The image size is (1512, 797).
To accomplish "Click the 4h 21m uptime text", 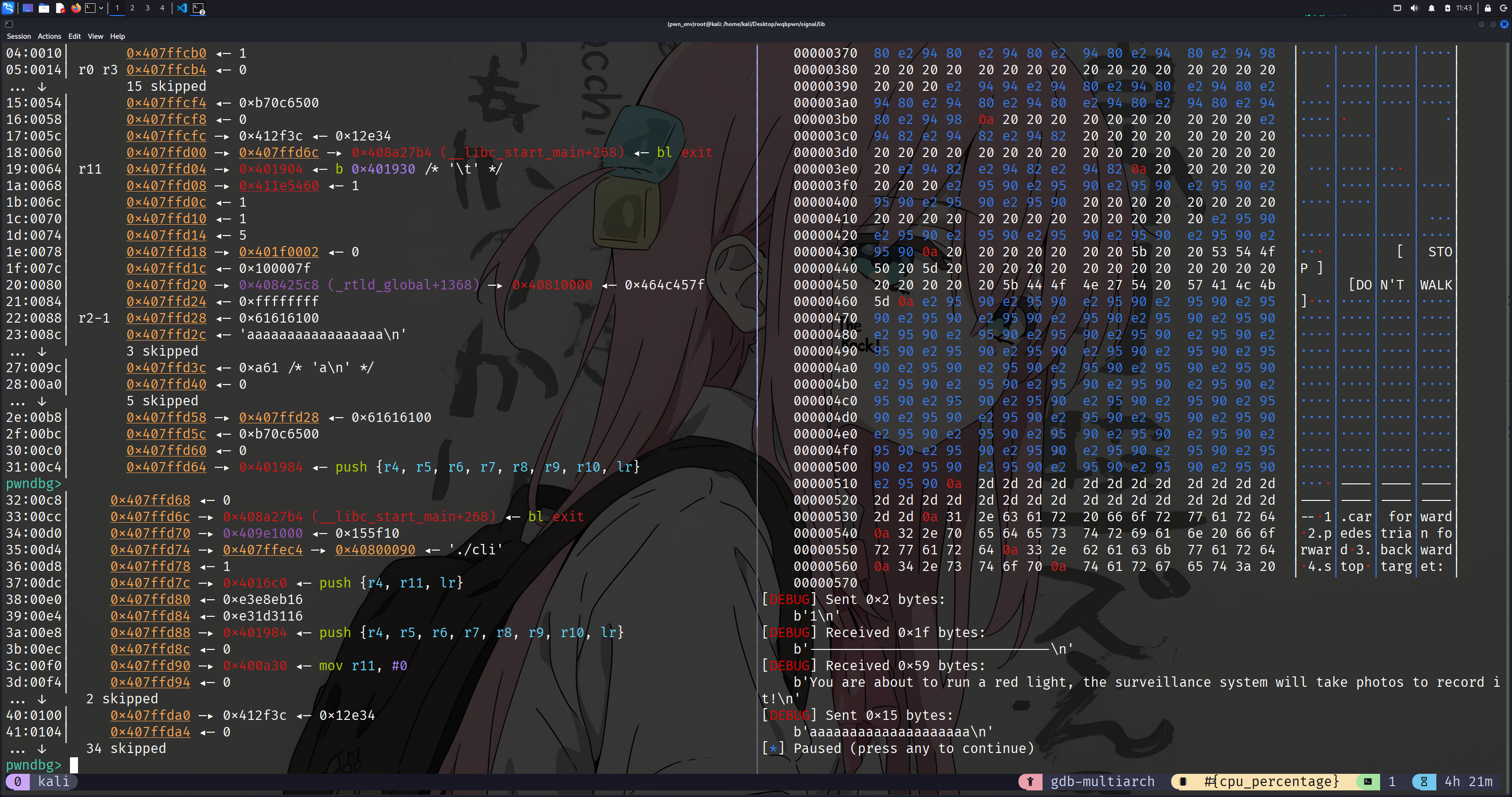I will [1469, 782].
